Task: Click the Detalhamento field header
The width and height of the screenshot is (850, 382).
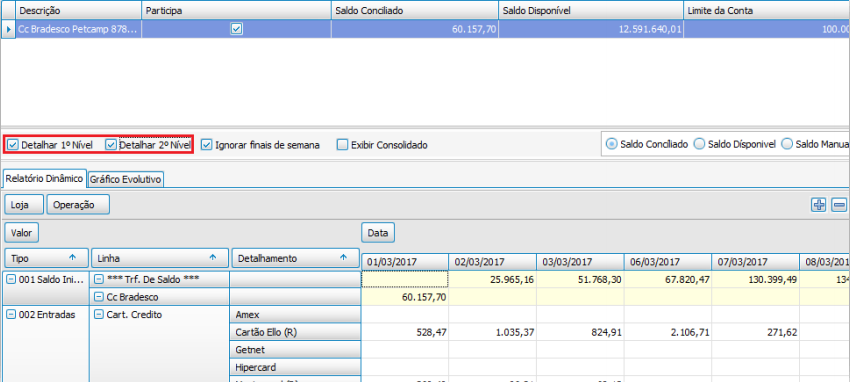Action: tap(295, 258)
